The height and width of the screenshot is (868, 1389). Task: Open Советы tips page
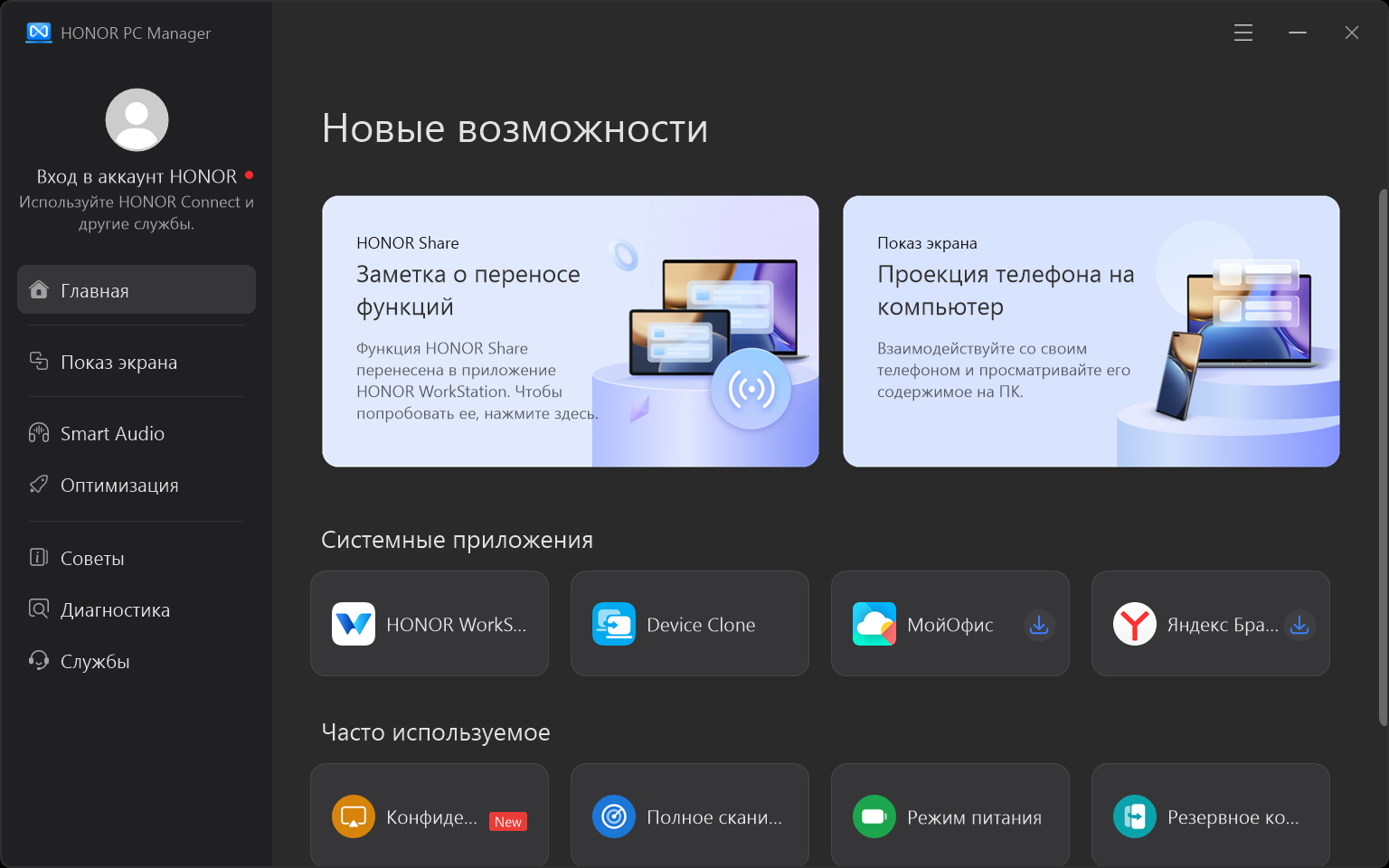point(92,558)
